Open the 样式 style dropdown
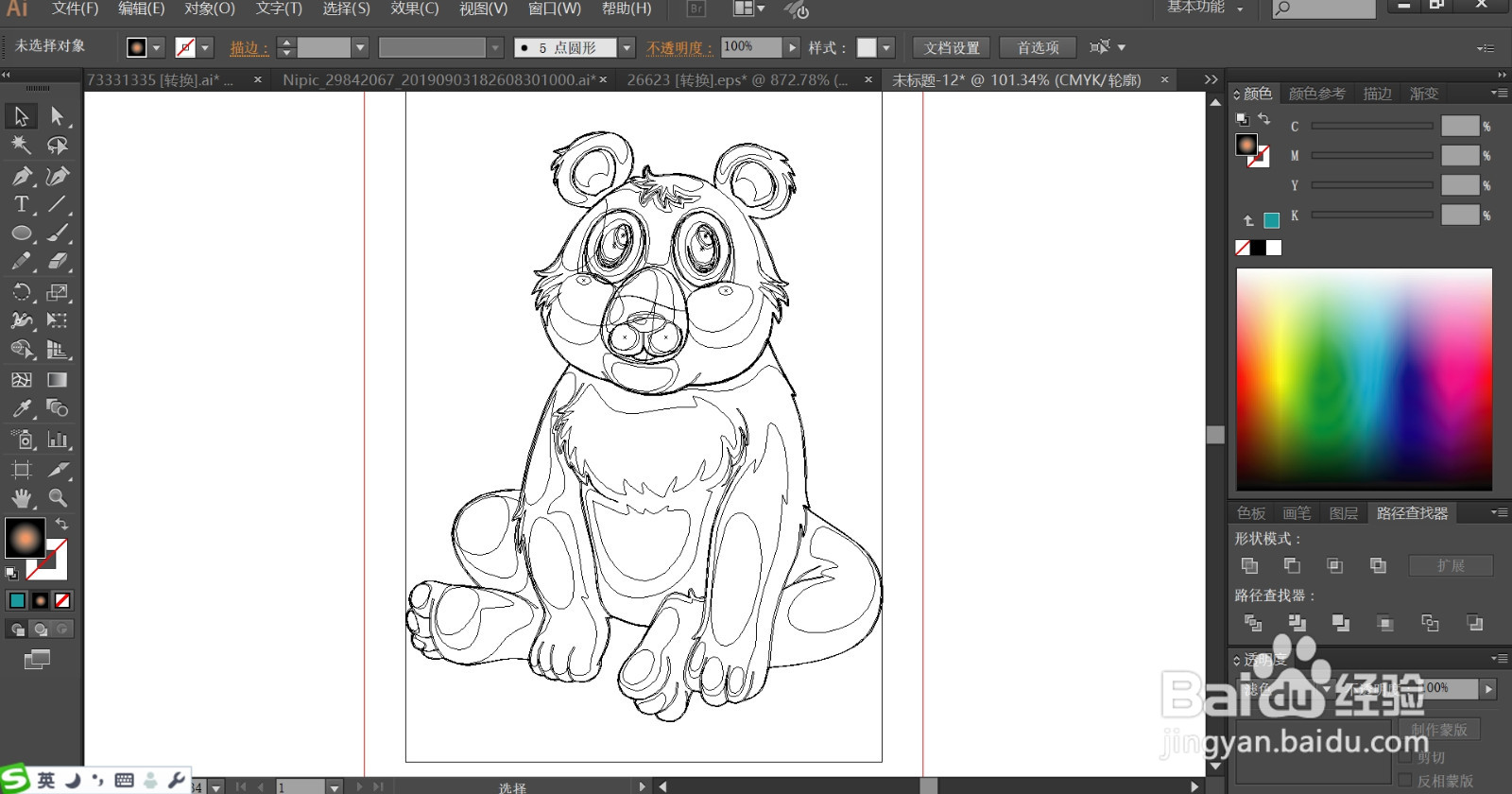 click(886, 47)
